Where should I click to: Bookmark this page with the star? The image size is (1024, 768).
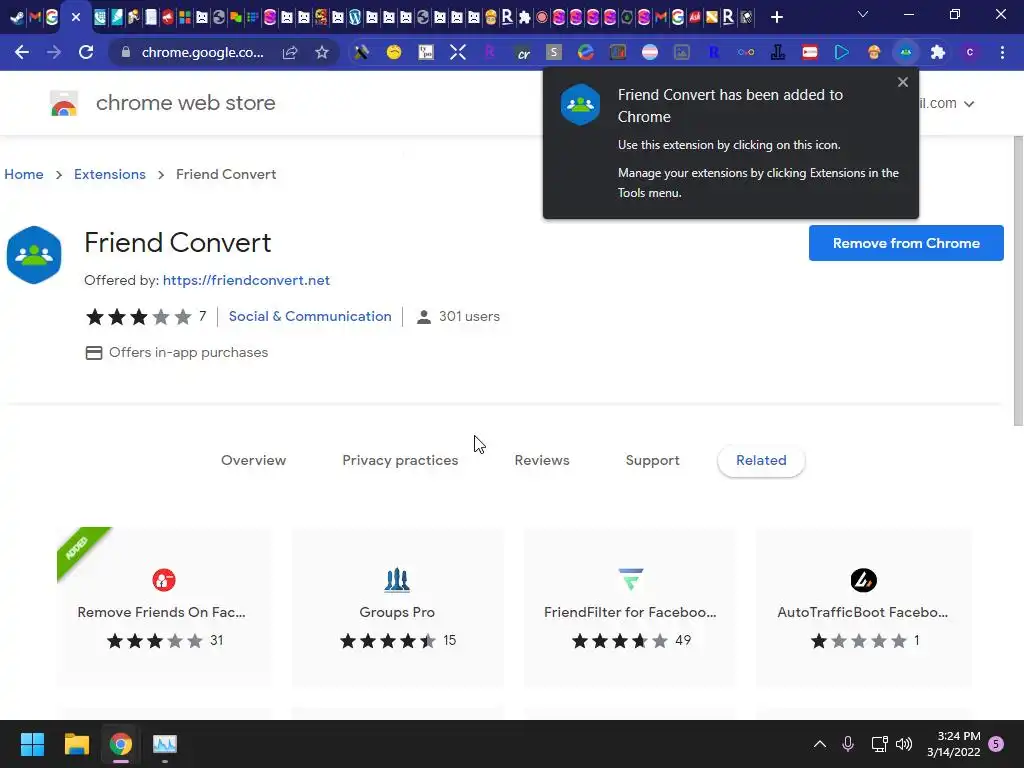coord(322,52)
